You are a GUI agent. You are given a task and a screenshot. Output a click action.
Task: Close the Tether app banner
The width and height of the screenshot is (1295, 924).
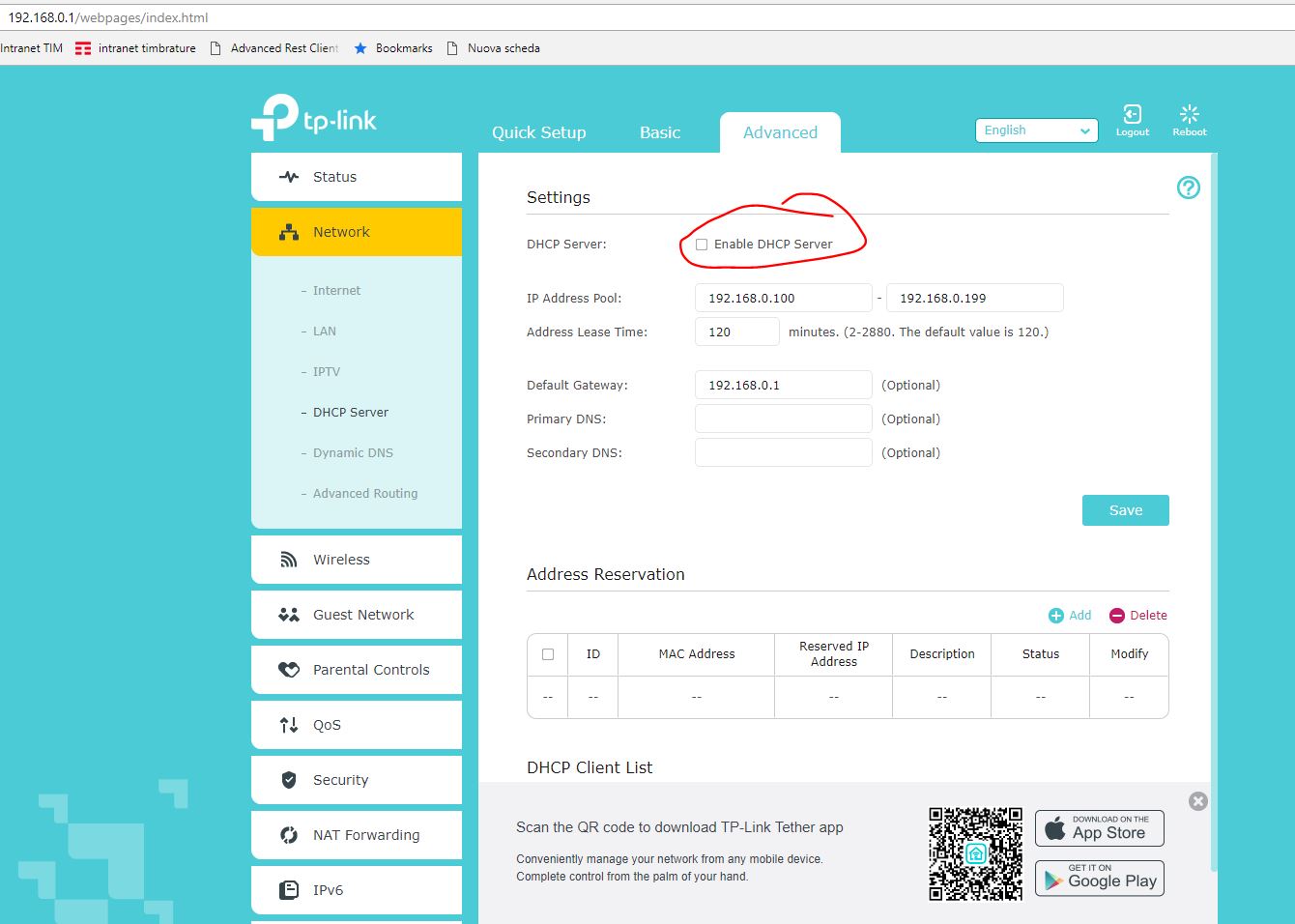pos(1197,801)
